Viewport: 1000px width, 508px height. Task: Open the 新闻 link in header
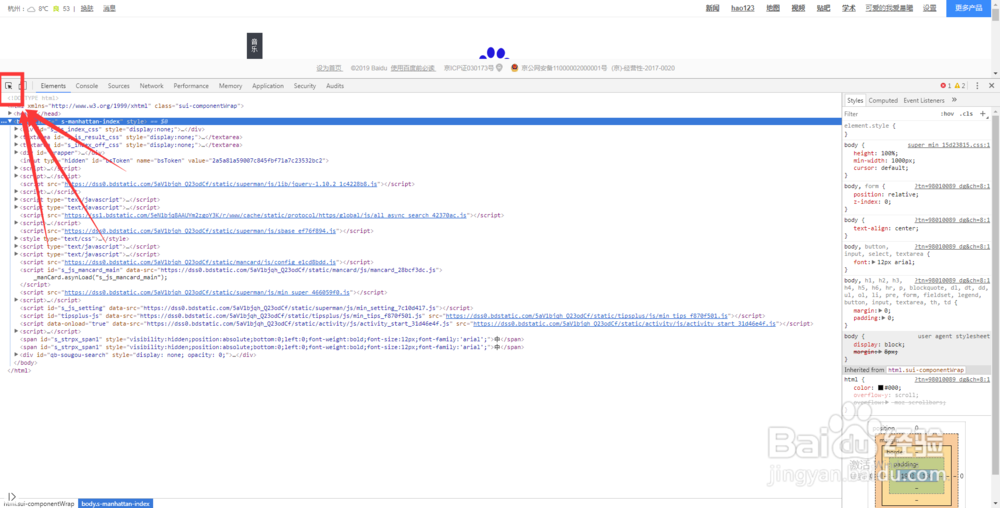click(712, 8)
